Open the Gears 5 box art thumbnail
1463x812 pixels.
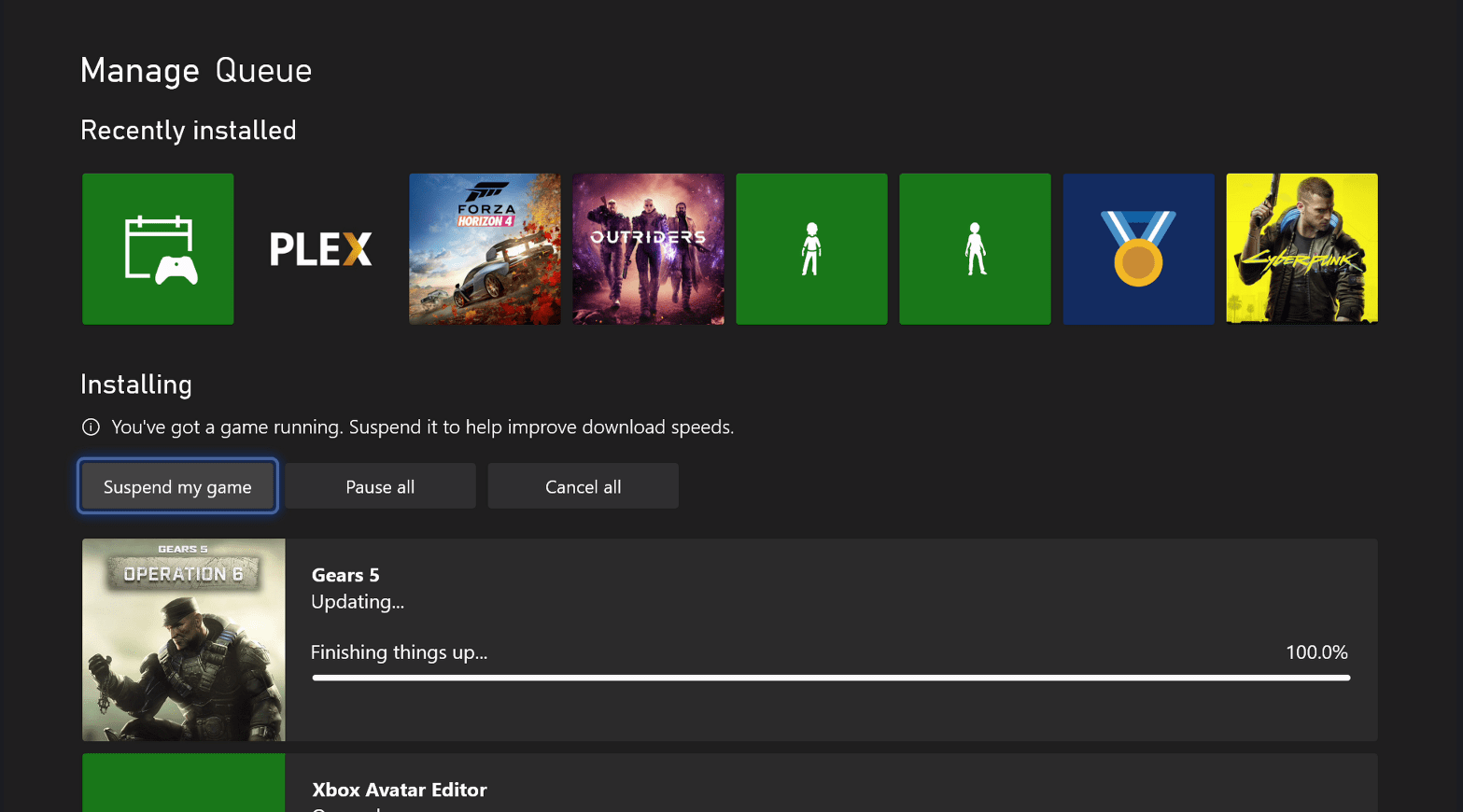(x=183, y=639)
